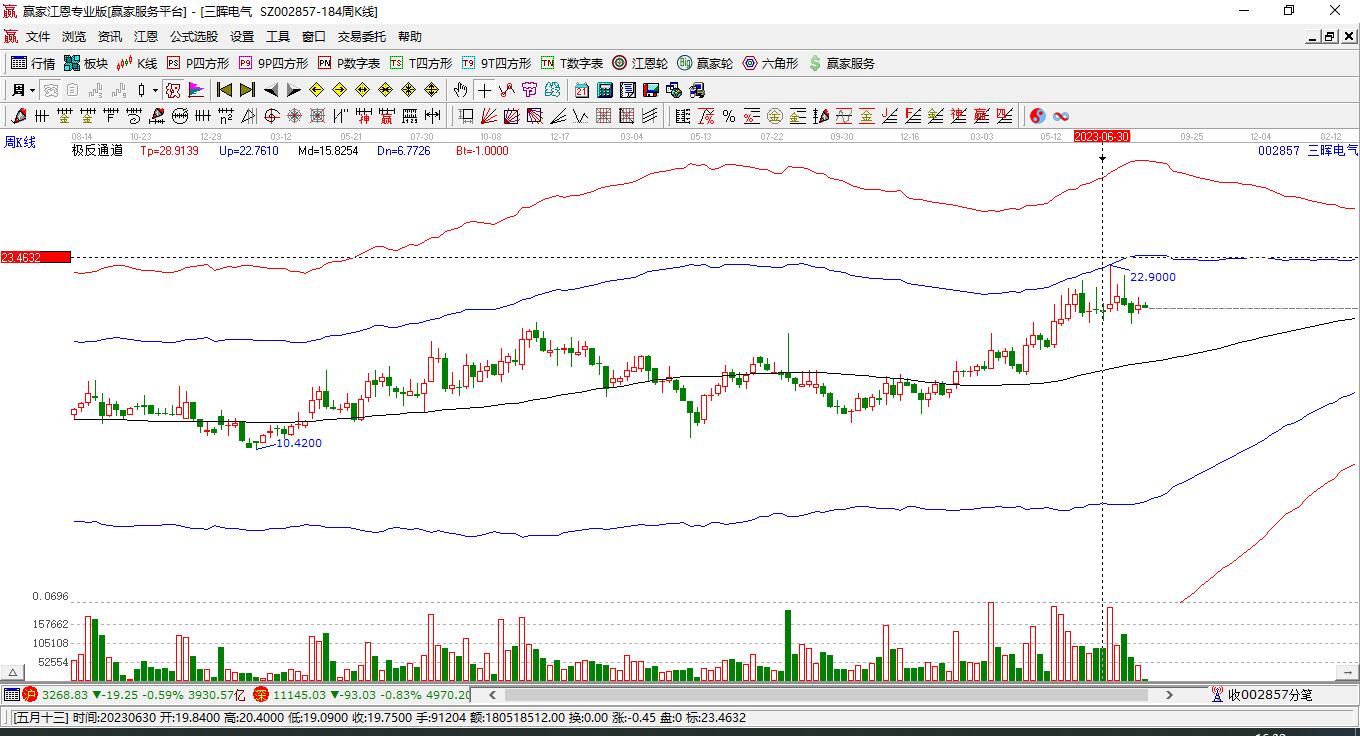Jump to first bar with skip-start arrow

click(x=224, y=90)
